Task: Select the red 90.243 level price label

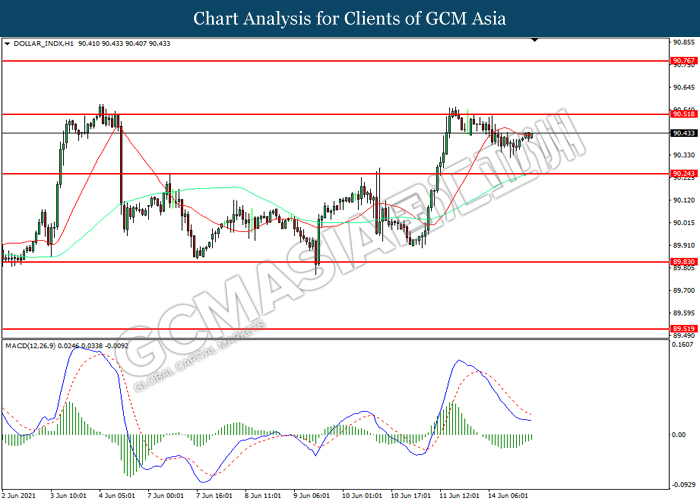Action: [x=684, y=174]
